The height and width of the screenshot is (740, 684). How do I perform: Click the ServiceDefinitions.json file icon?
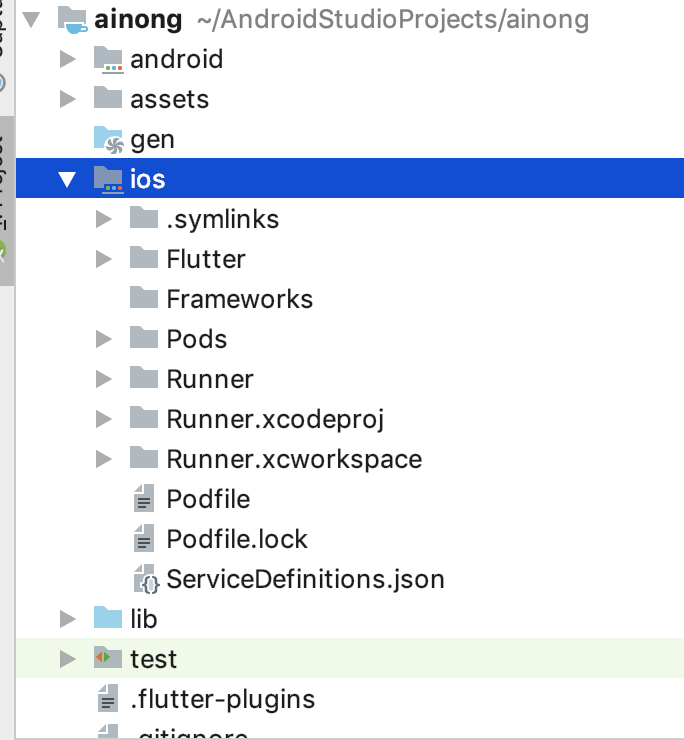coord(145,579)
